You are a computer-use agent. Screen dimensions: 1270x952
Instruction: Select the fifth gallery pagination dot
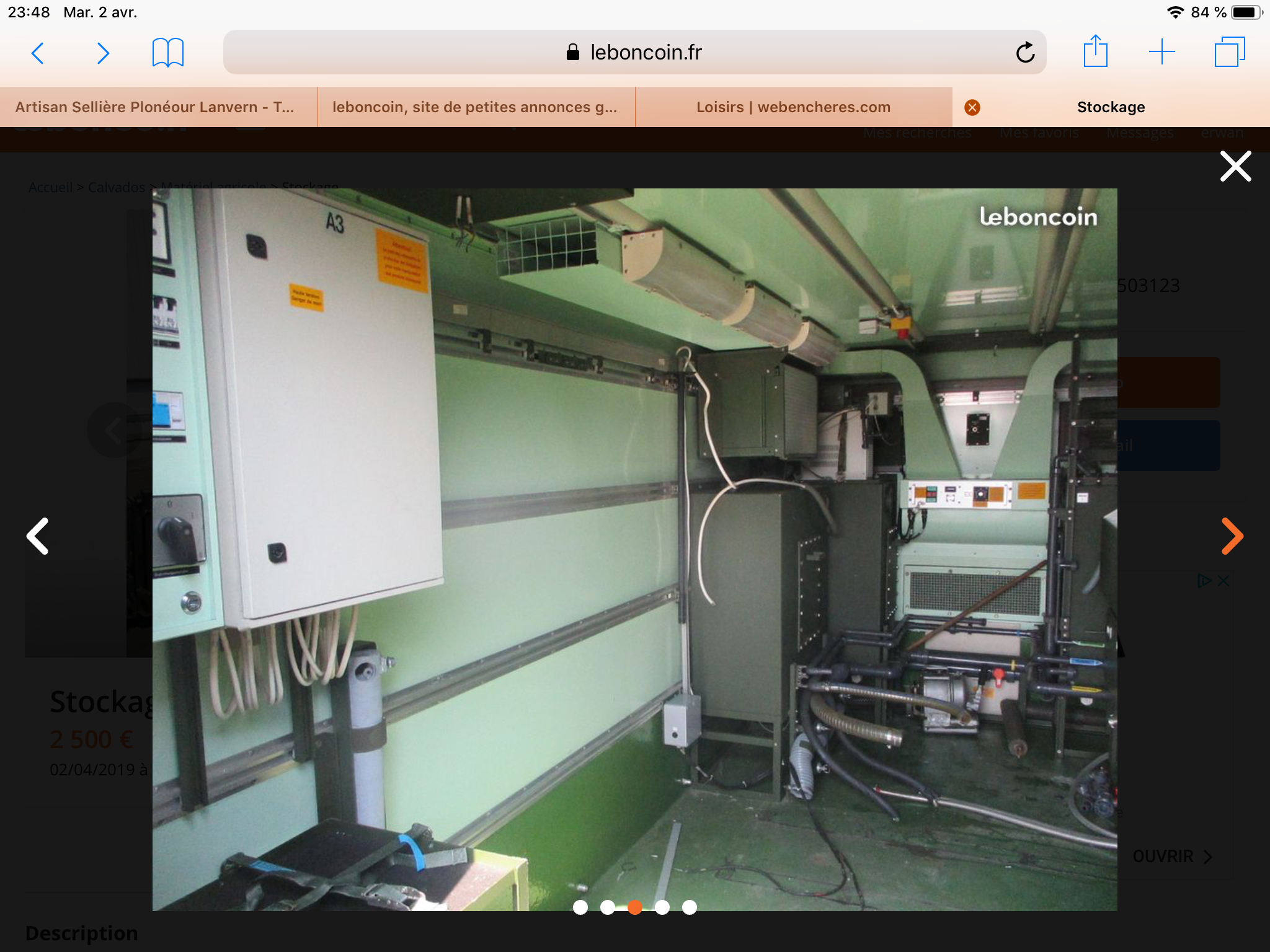(690, 907)
